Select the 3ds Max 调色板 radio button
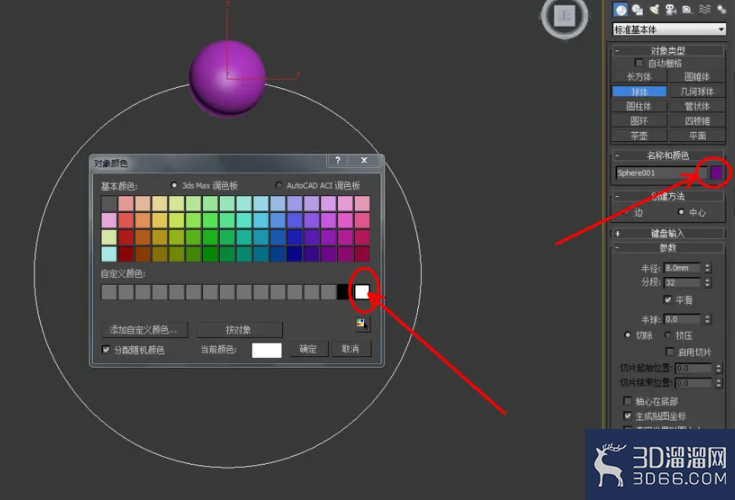 (174, 185)
